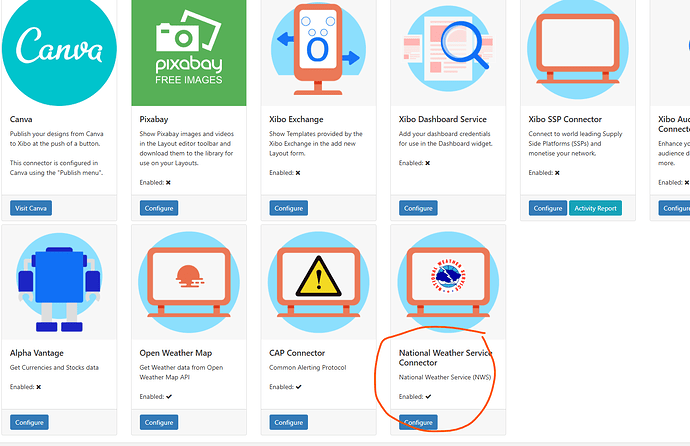
Task: Click Configure for Xibo SSP Connector
Action: pos(548,208)
